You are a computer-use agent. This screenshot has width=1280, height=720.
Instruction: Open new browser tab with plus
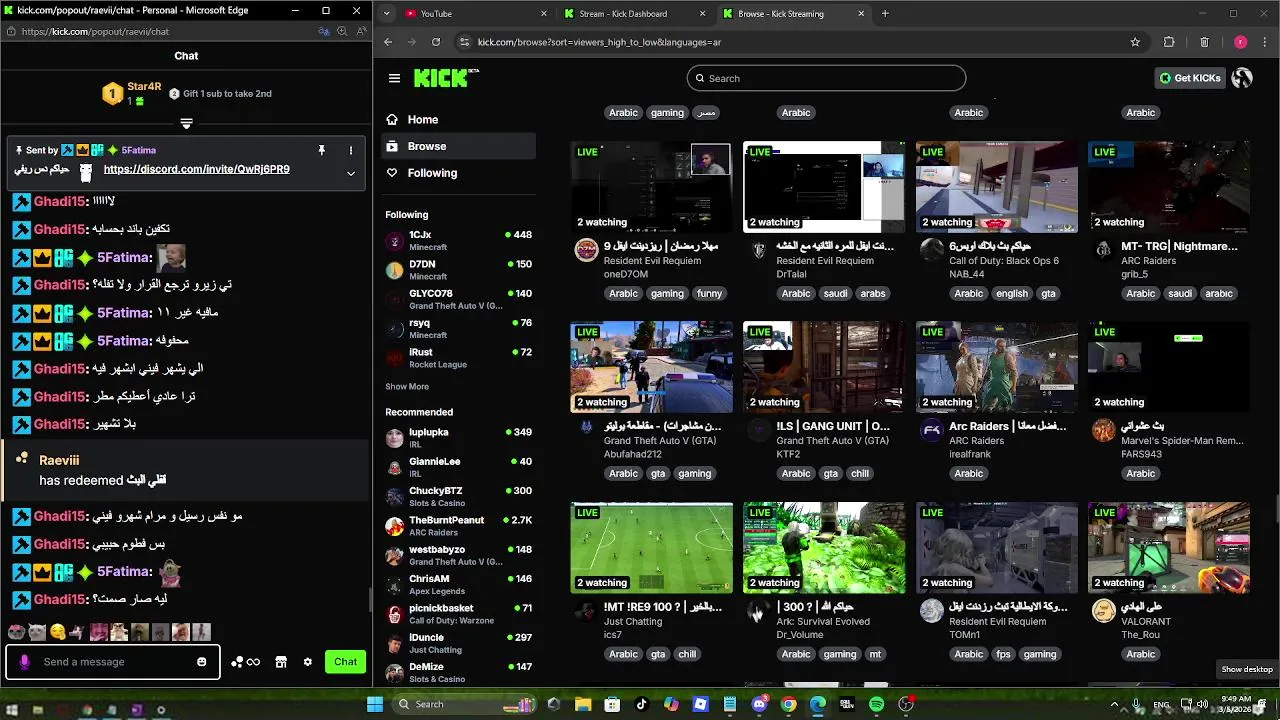pyautogui.click(x=885, y=14)
